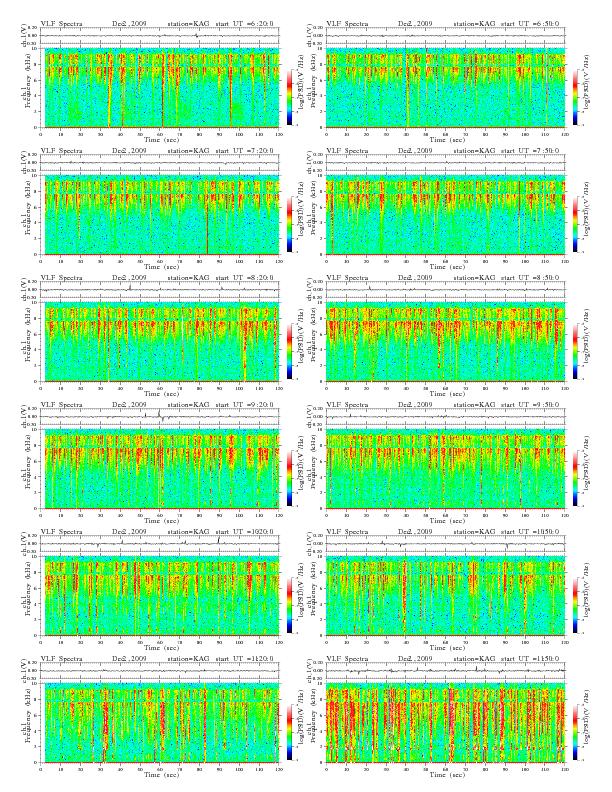
Task: Click the PSD color bar of the 1020:0 plot
Action: [x=289, y=605]
